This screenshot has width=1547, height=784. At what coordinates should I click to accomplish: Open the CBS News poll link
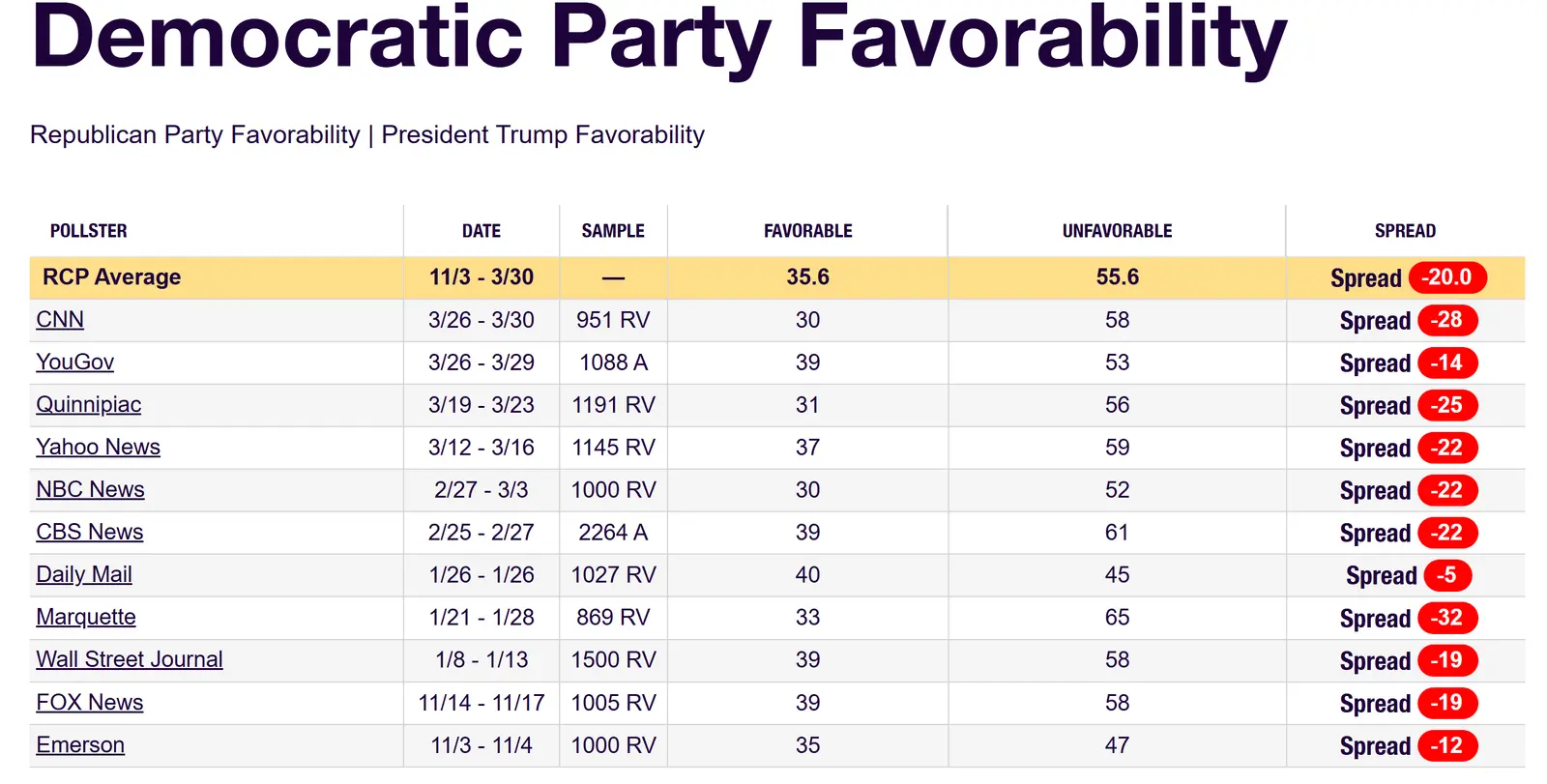(x=89, y=533)
